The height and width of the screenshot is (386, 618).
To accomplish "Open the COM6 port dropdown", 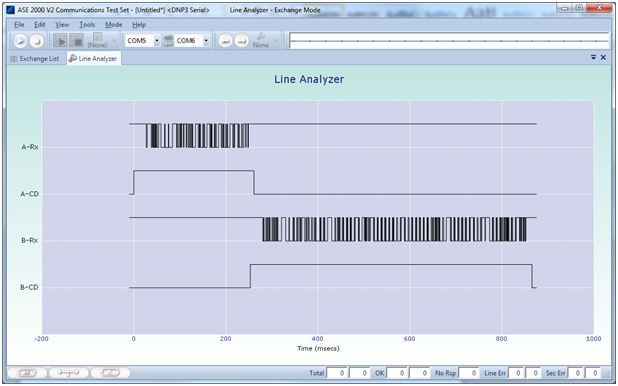I will tap(206, 41).
